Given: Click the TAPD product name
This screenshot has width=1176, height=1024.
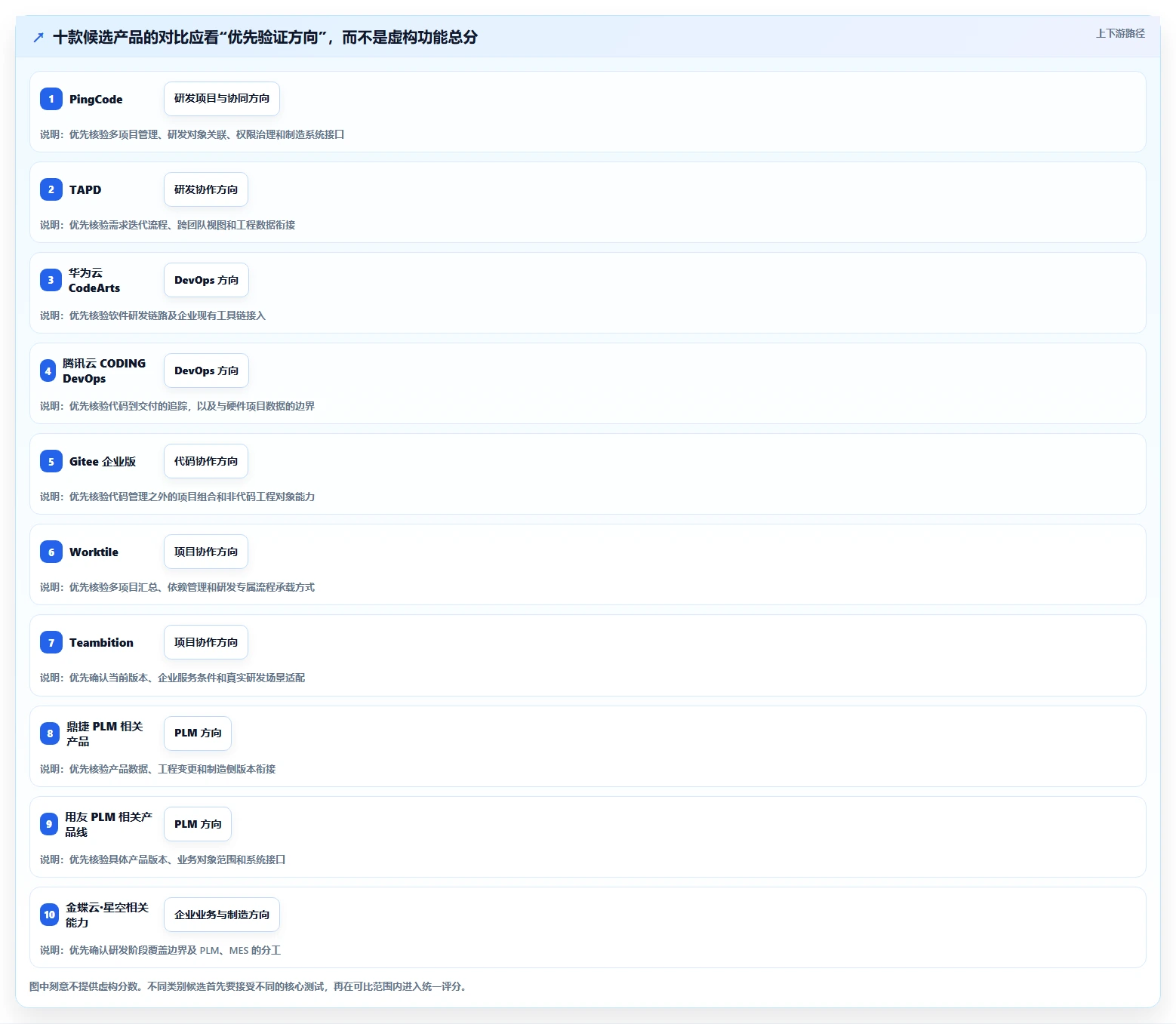Looking at the screenshot, I should tap(85, 190).
